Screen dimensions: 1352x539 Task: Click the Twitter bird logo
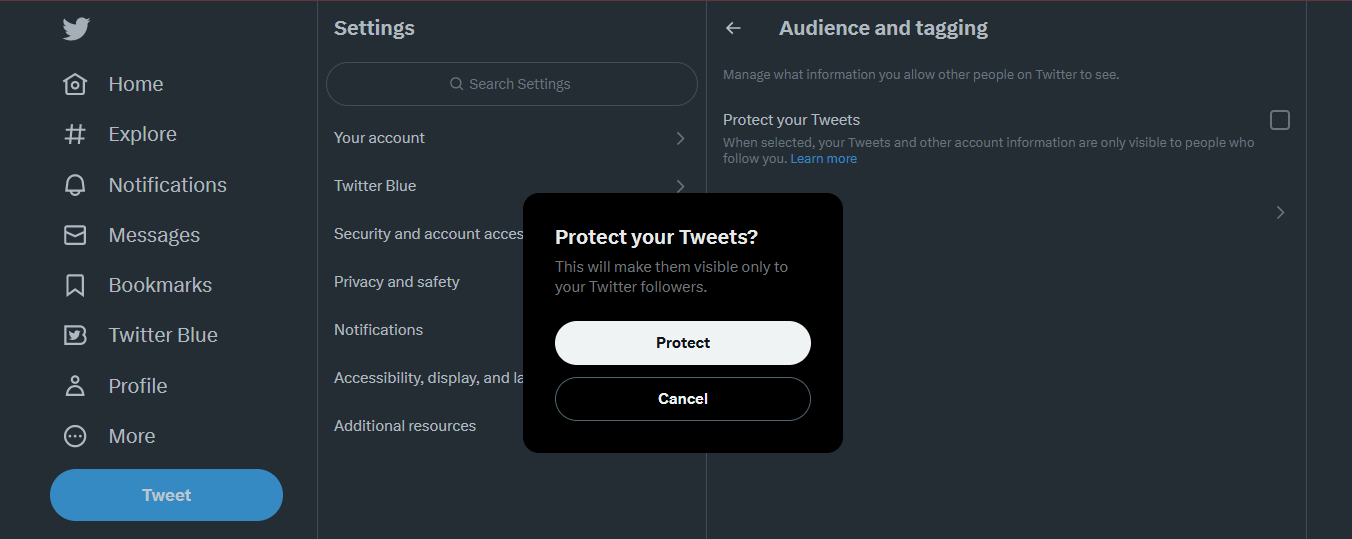point(76,29)
